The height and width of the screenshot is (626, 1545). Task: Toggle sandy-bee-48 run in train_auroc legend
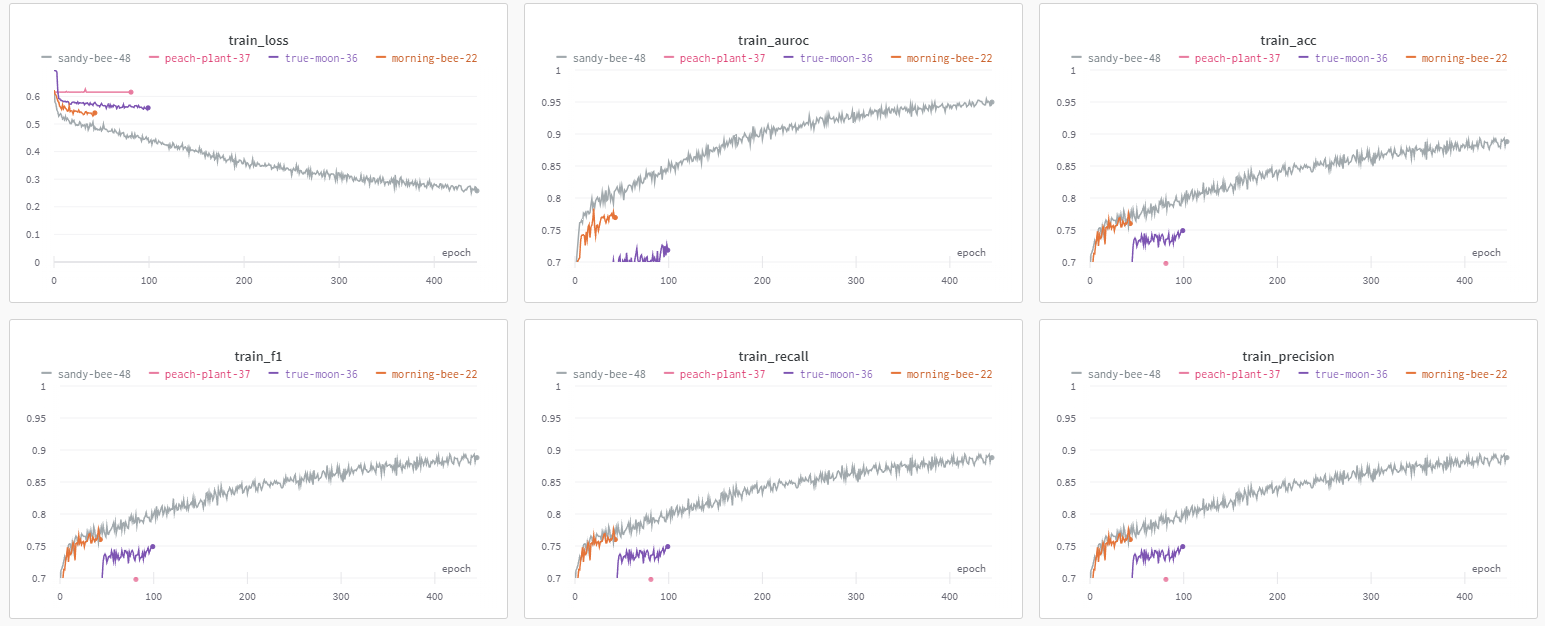coord(562,57)
